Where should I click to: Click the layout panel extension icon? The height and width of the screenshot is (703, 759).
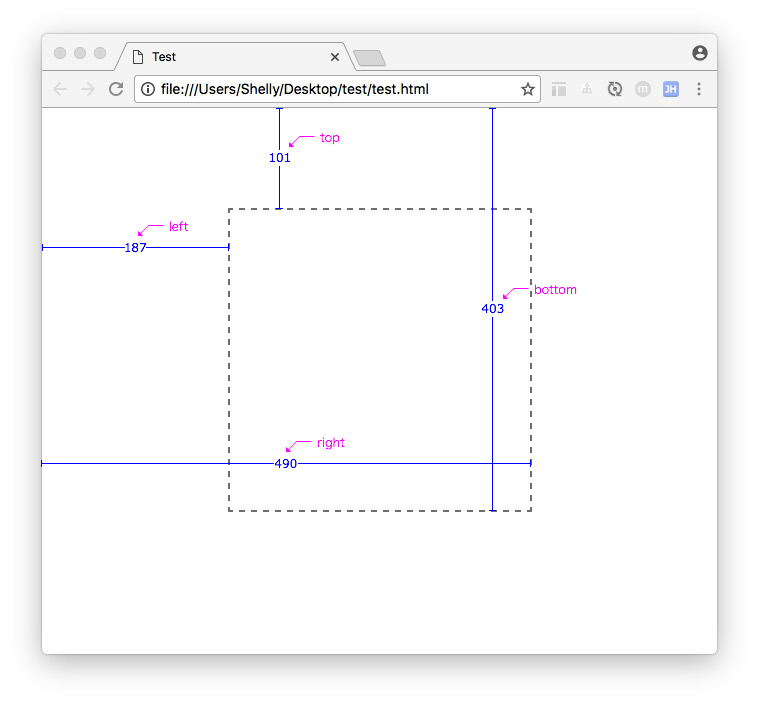(559, 89)
